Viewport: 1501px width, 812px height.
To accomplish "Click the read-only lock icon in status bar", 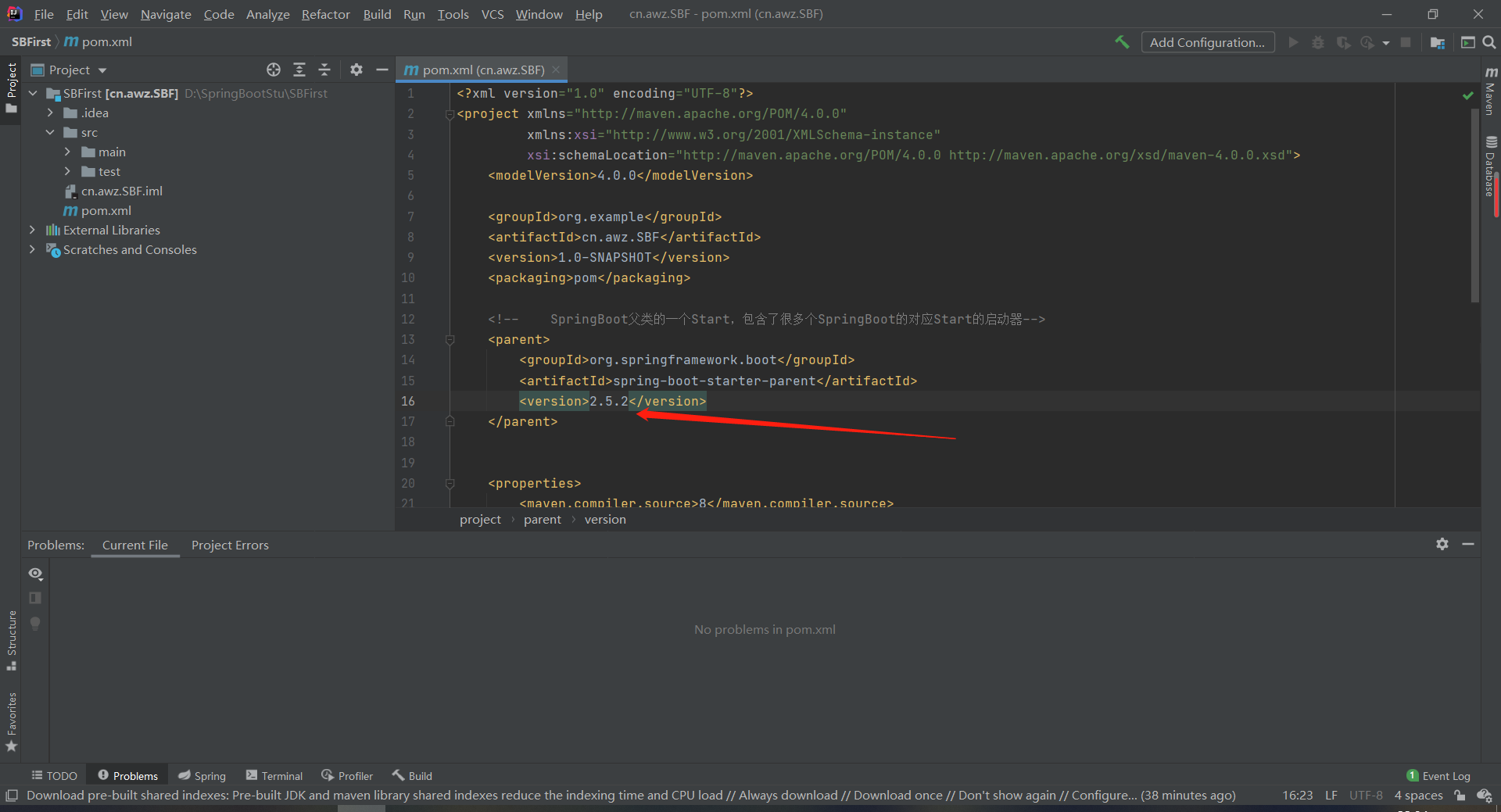I will [1460, 796].
